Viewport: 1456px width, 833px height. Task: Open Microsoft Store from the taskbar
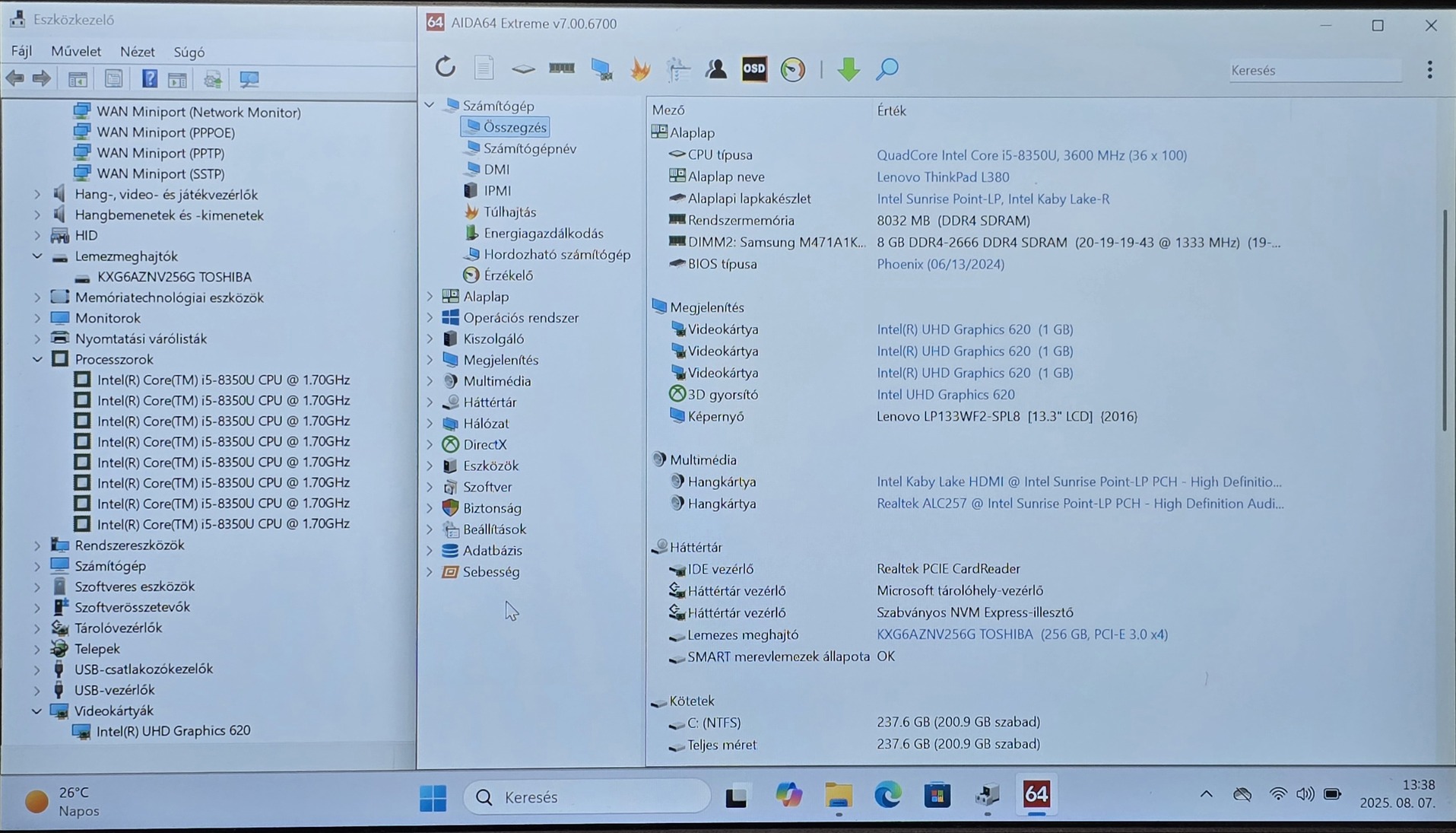[937, 796]
